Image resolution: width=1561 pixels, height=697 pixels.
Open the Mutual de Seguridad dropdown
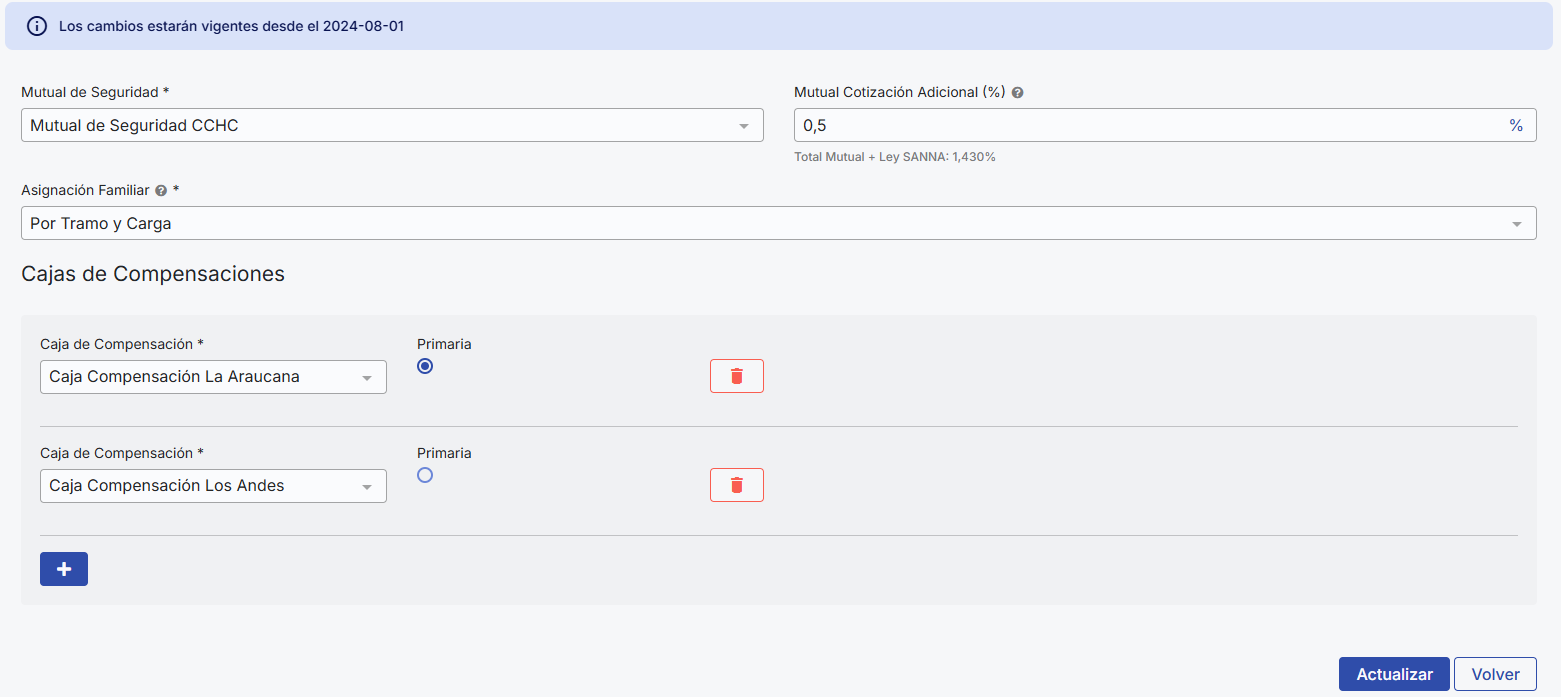coord(392,125)
